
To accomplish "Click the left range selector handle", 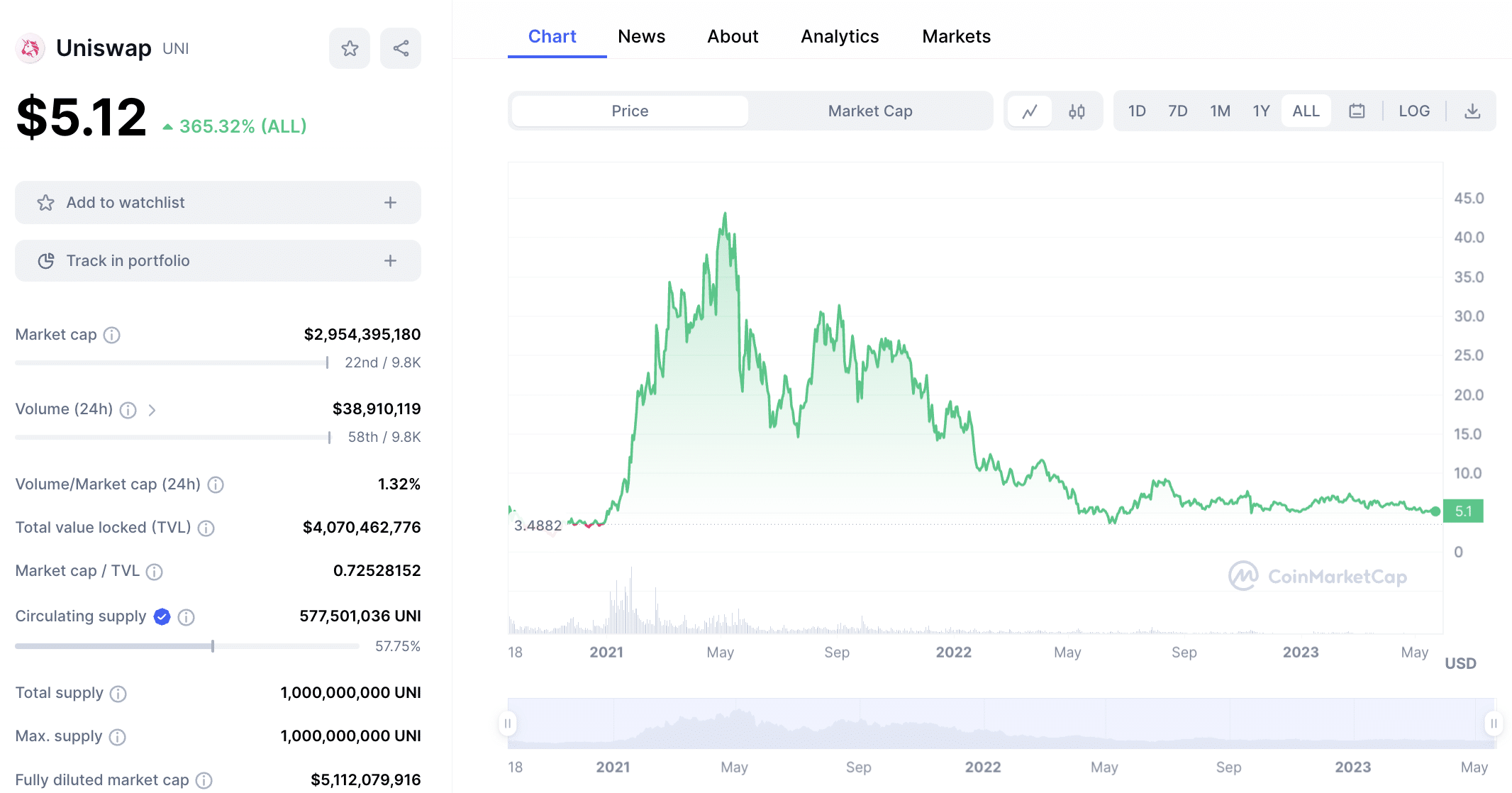I will (508, 724).
